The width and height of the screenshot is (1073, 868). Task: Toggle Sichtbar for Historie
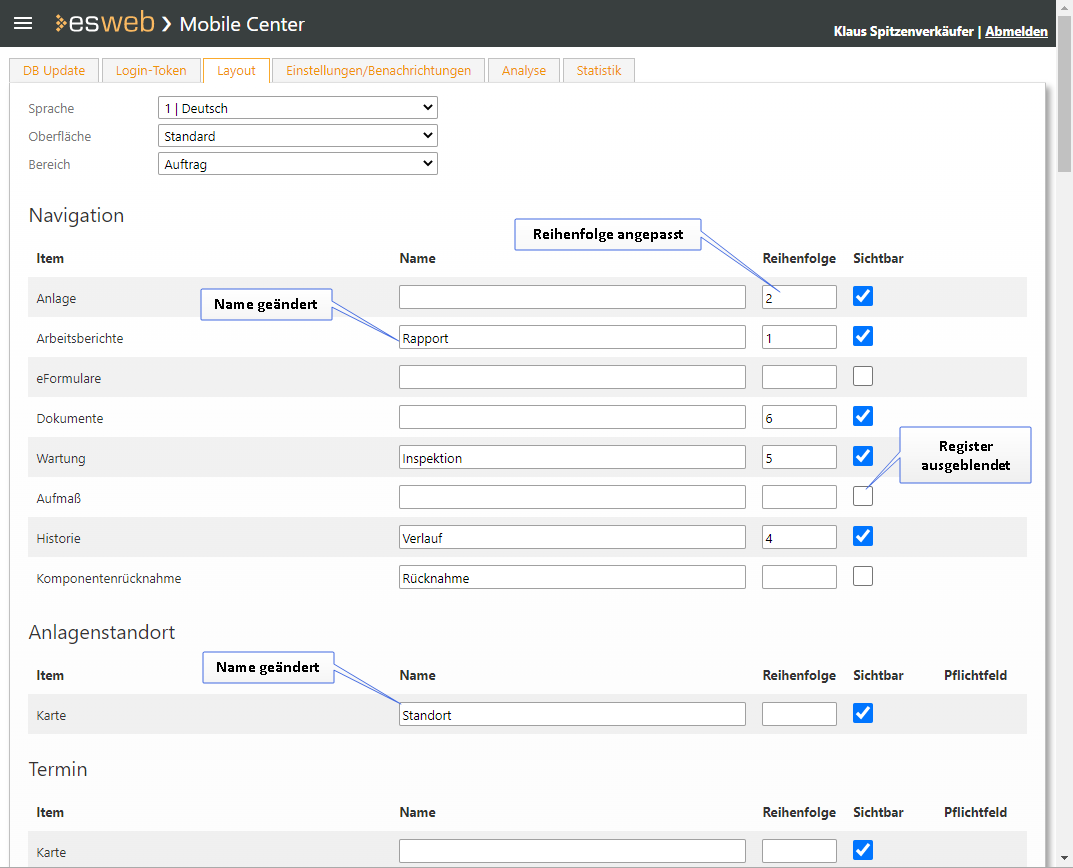(x=863, y=536)
